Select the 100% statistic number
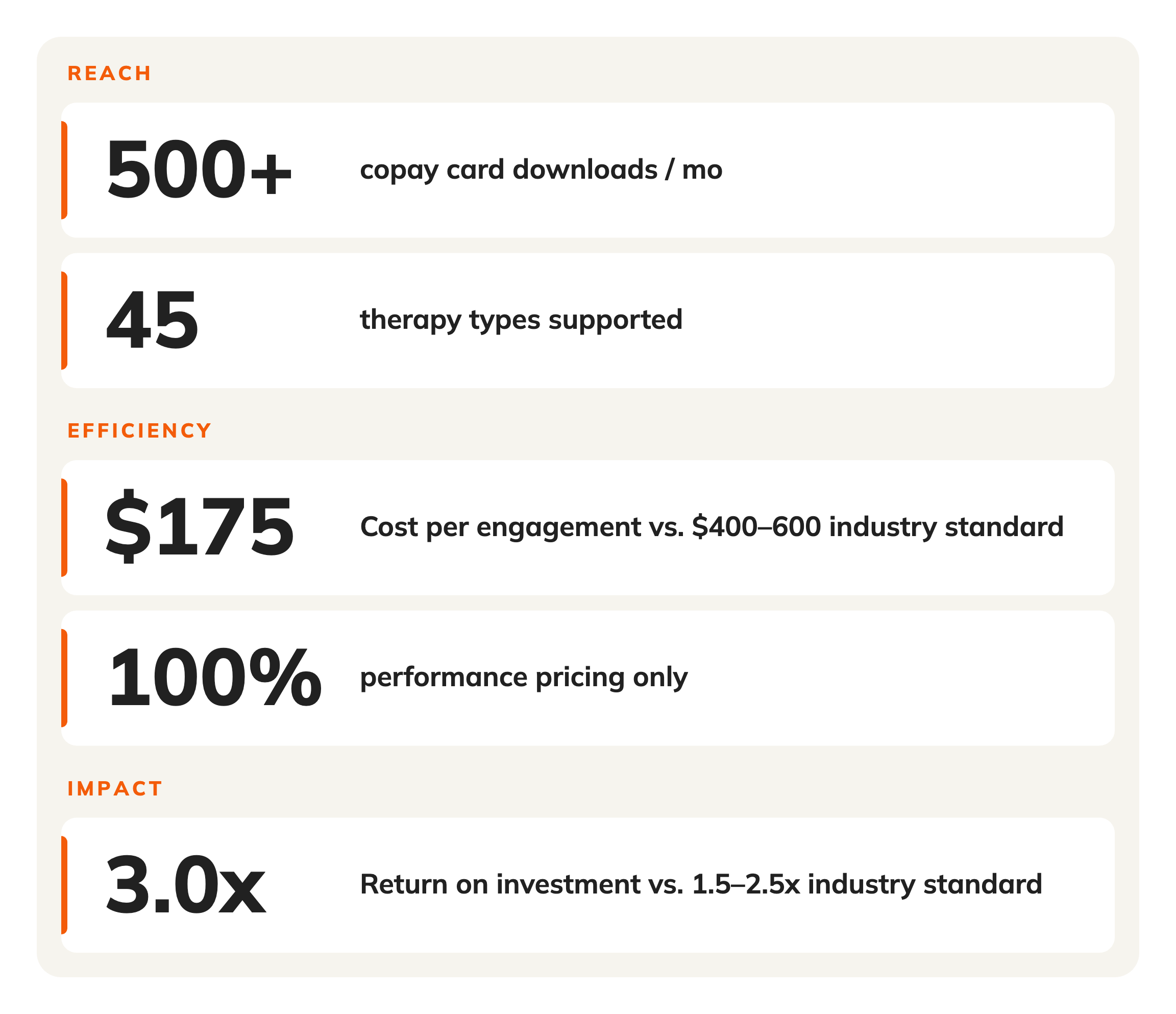 pyautogui.click(x=214, y=678)
